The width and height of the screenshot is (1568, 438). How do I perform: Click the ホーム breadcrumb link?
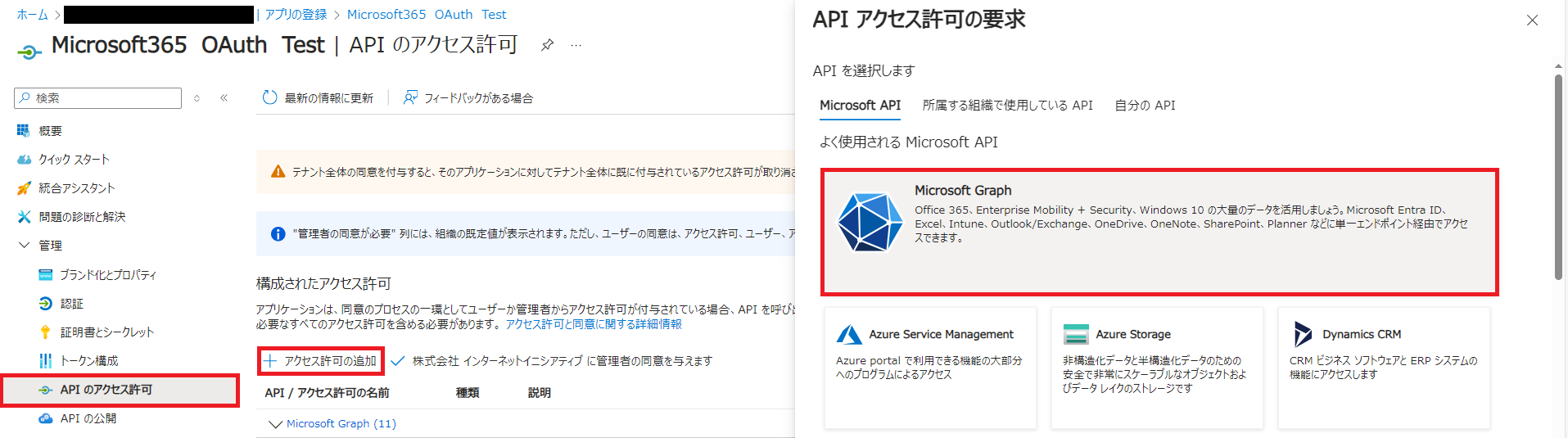(x=33, y=15)
